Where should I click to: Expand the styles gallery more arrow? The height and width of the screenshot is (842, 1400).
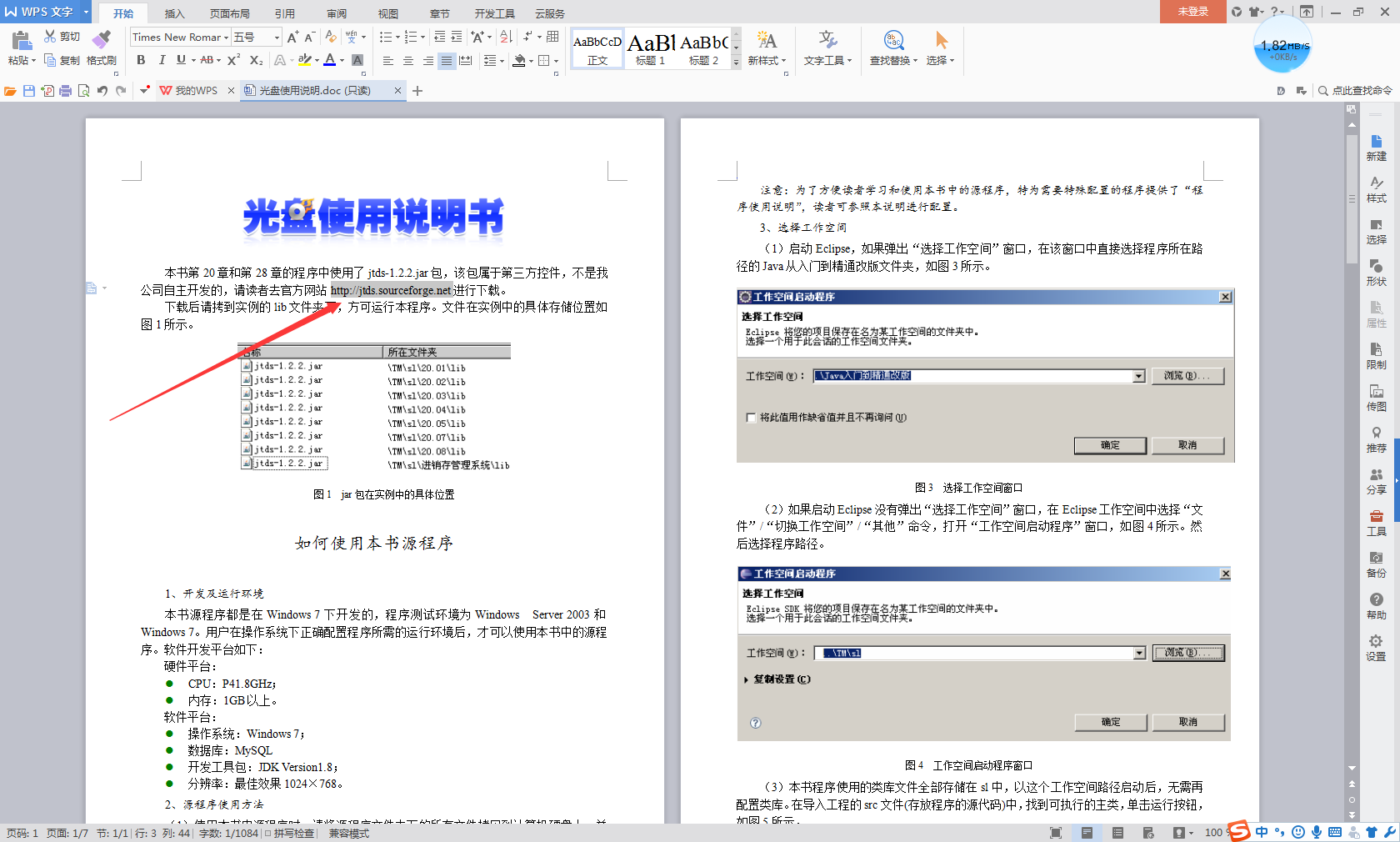[736, 63]
